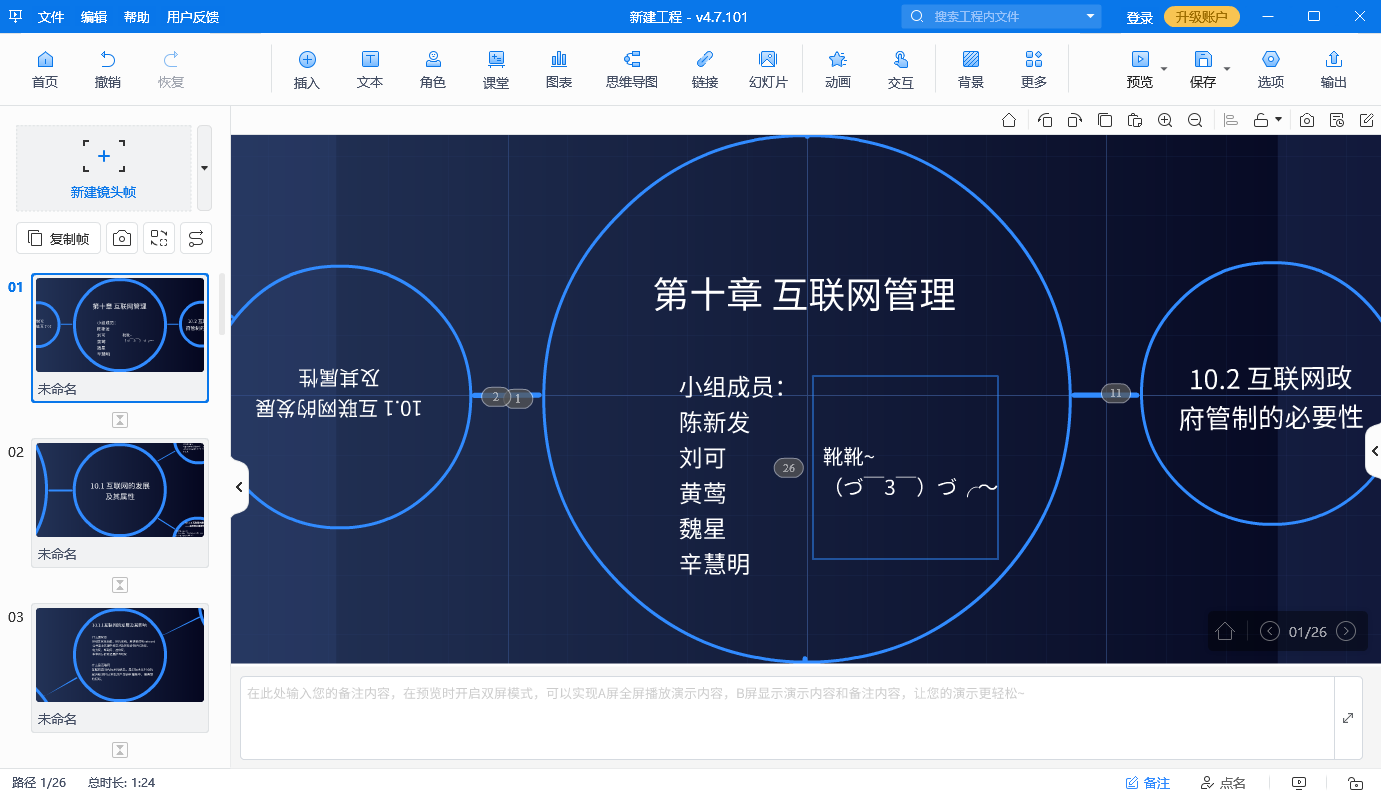
Task: Click canvas toolbar home view icon
Action: pyautogui.click(x=1009, y=120)
